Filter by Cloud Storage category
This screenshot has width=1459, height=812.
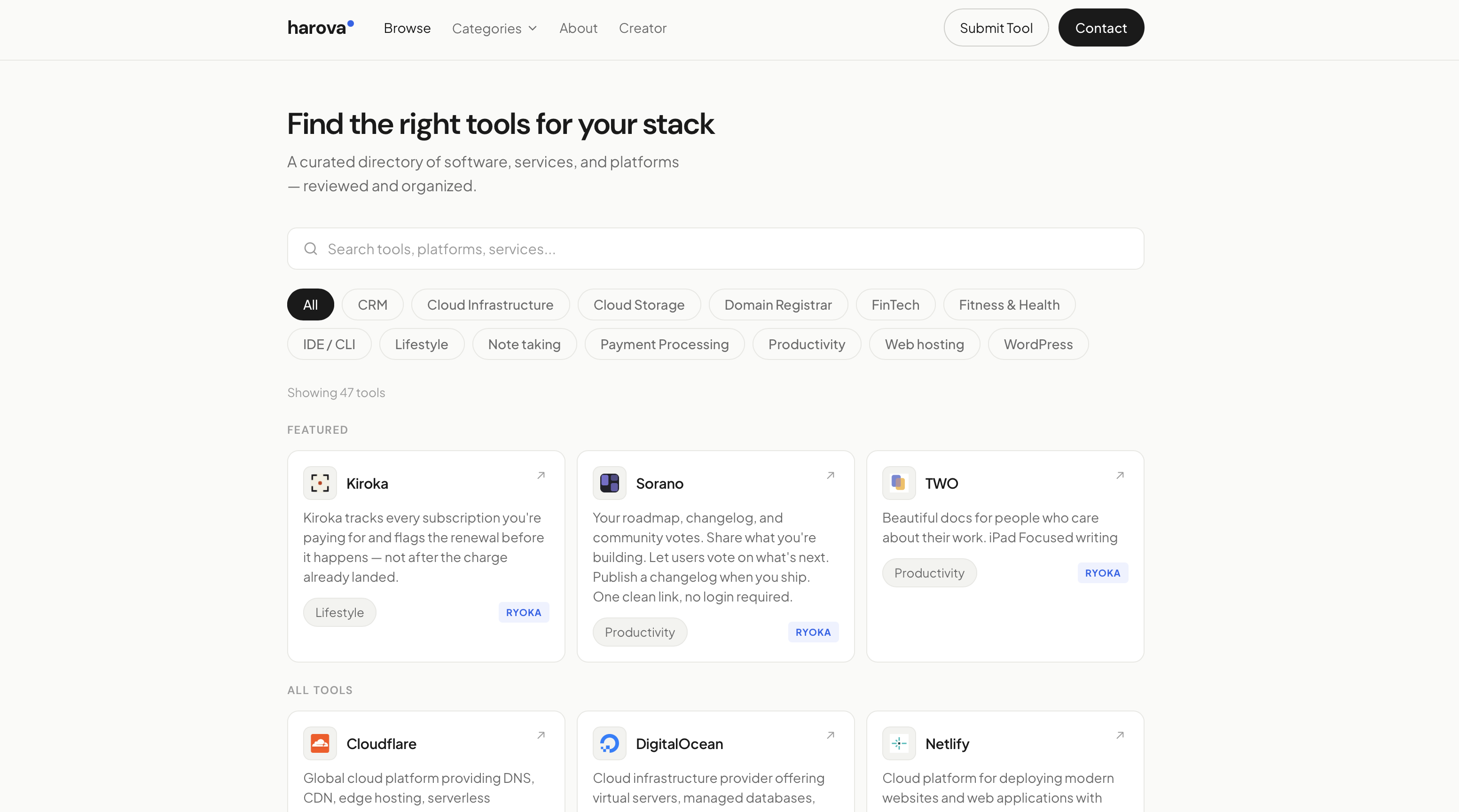pyautogui.click(x=639, y=304)
